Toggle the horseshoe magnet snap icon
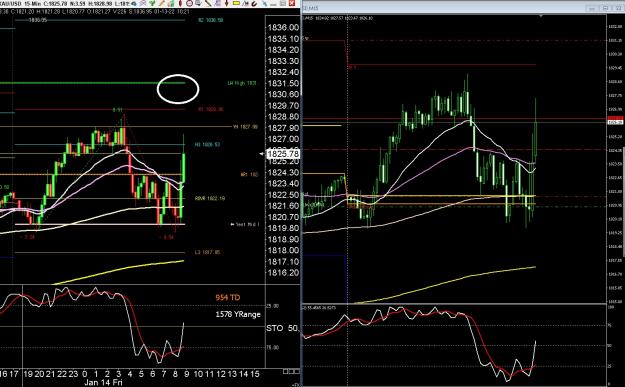This screenshot has width=625, height=387. 254,4
